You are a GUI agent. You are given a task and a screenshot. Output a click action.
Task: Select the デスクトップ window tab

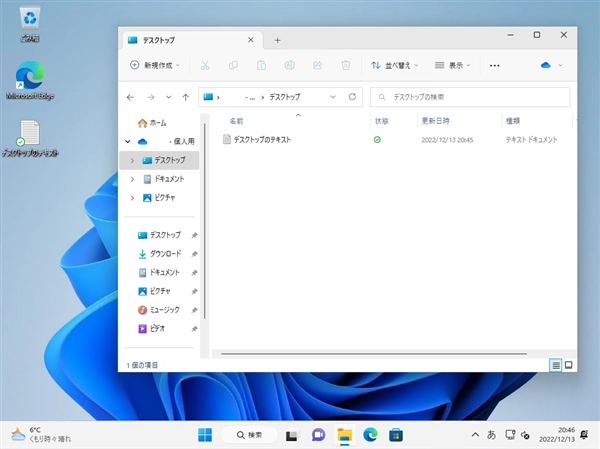192,40
